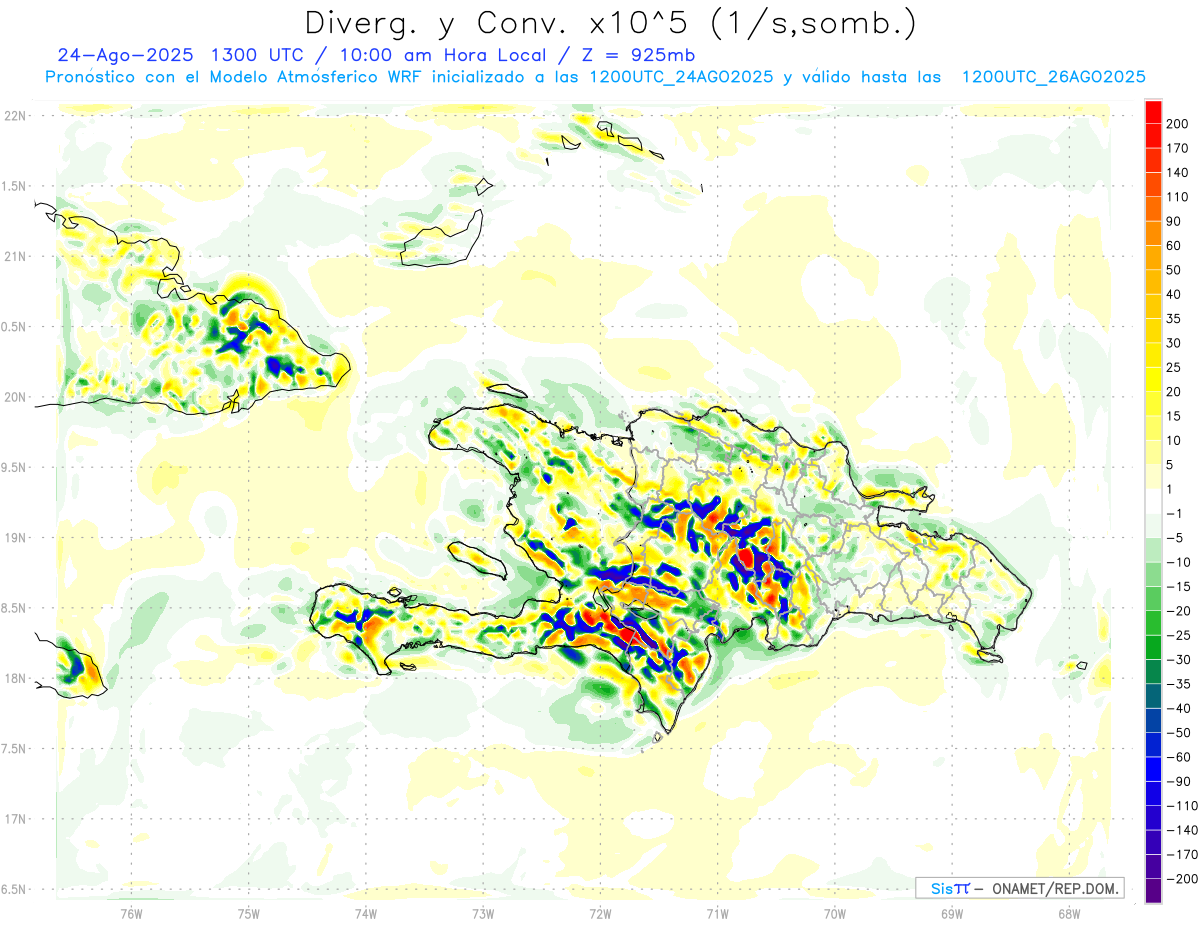Viewport: 1200px width, 927px height.
Task: Click the color bar value -25
Action: (1177, 635)
